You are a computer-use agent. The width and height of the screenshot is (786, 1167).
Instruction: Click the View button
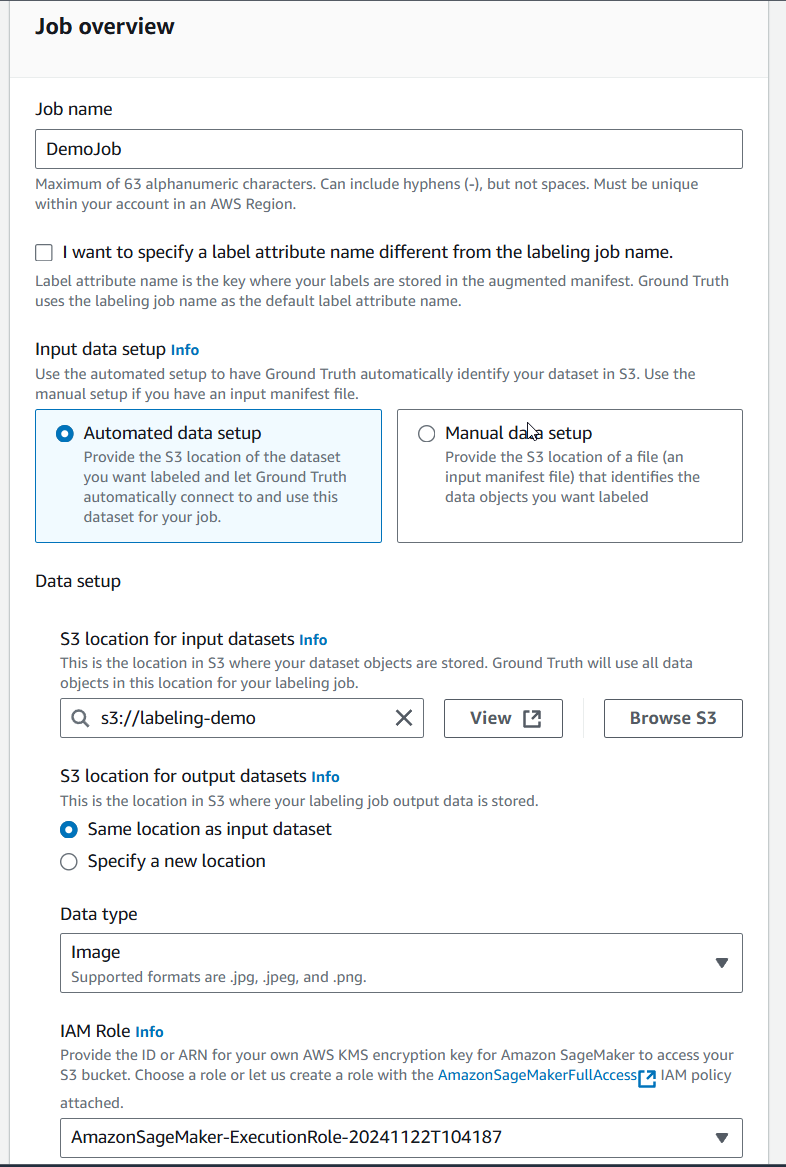coord(503,718)
